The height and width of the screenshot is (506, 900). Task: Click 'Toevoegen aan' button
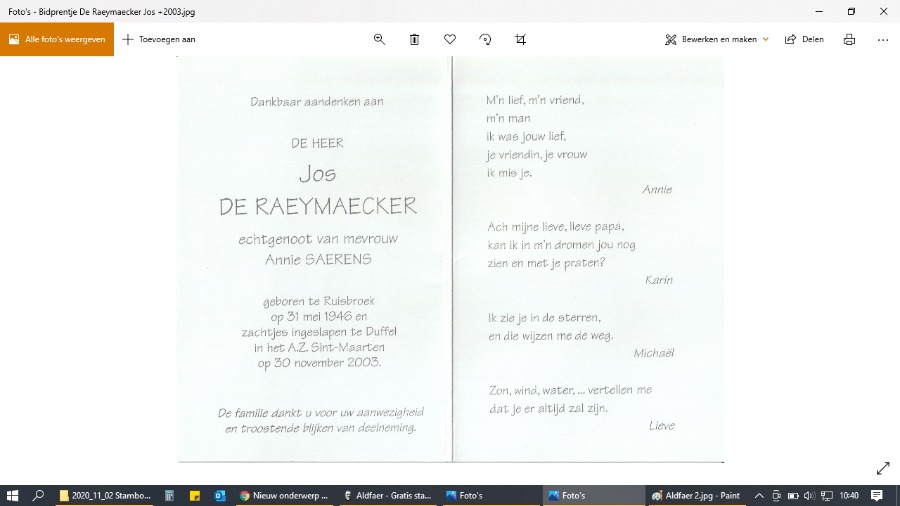click(x=159, y=39)
